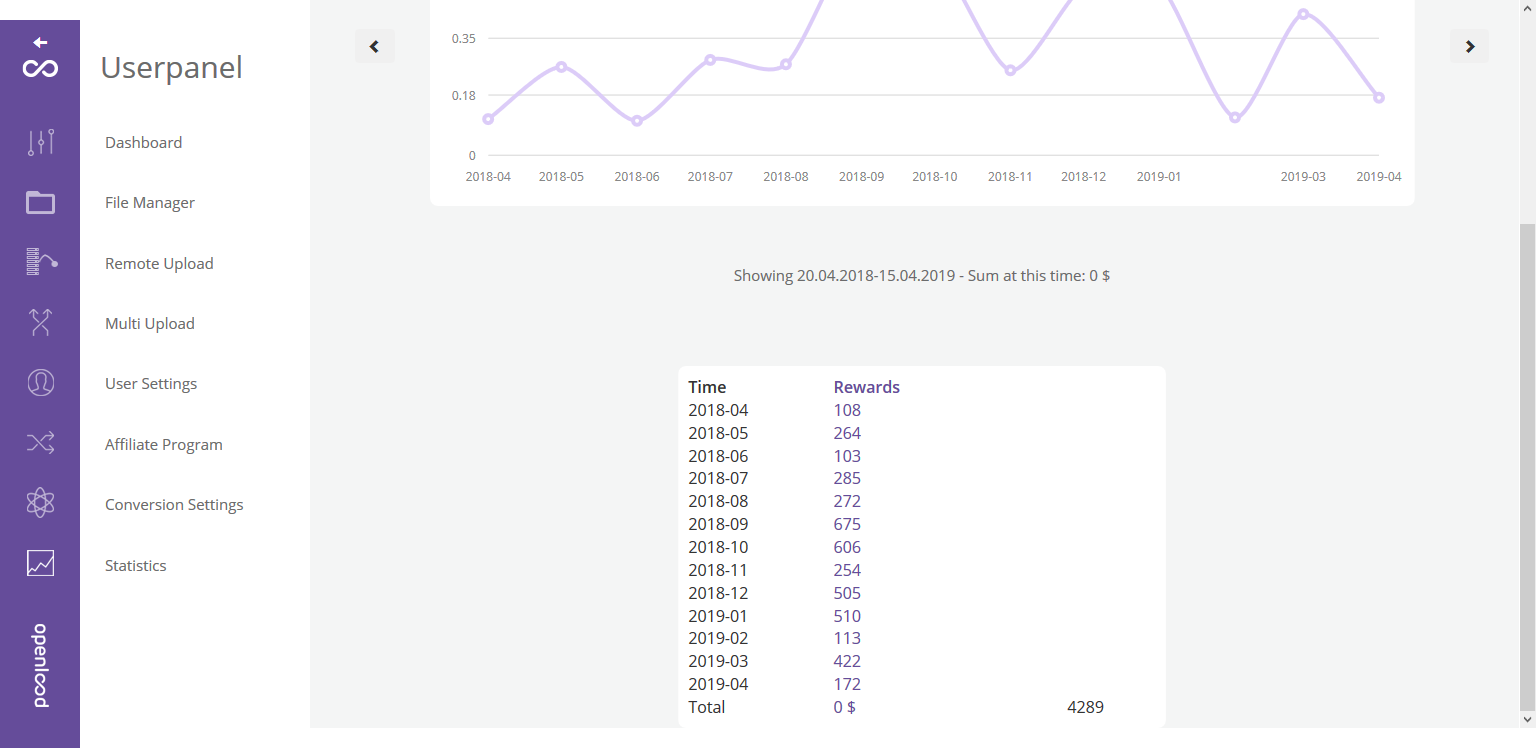This screenshot has height=748, width=1536.
Task: Open Remote Upload page
Action: [x=159, y=264]
